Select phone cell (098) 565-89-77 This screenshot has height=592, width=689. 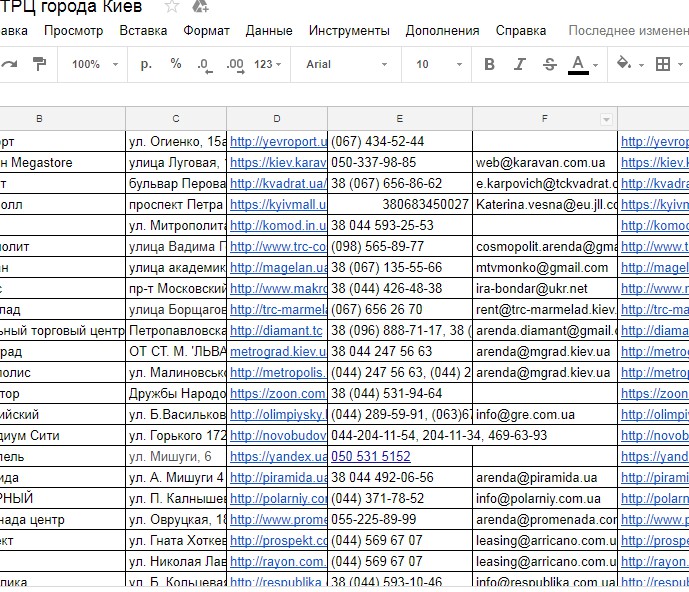(x=400, y=247)
